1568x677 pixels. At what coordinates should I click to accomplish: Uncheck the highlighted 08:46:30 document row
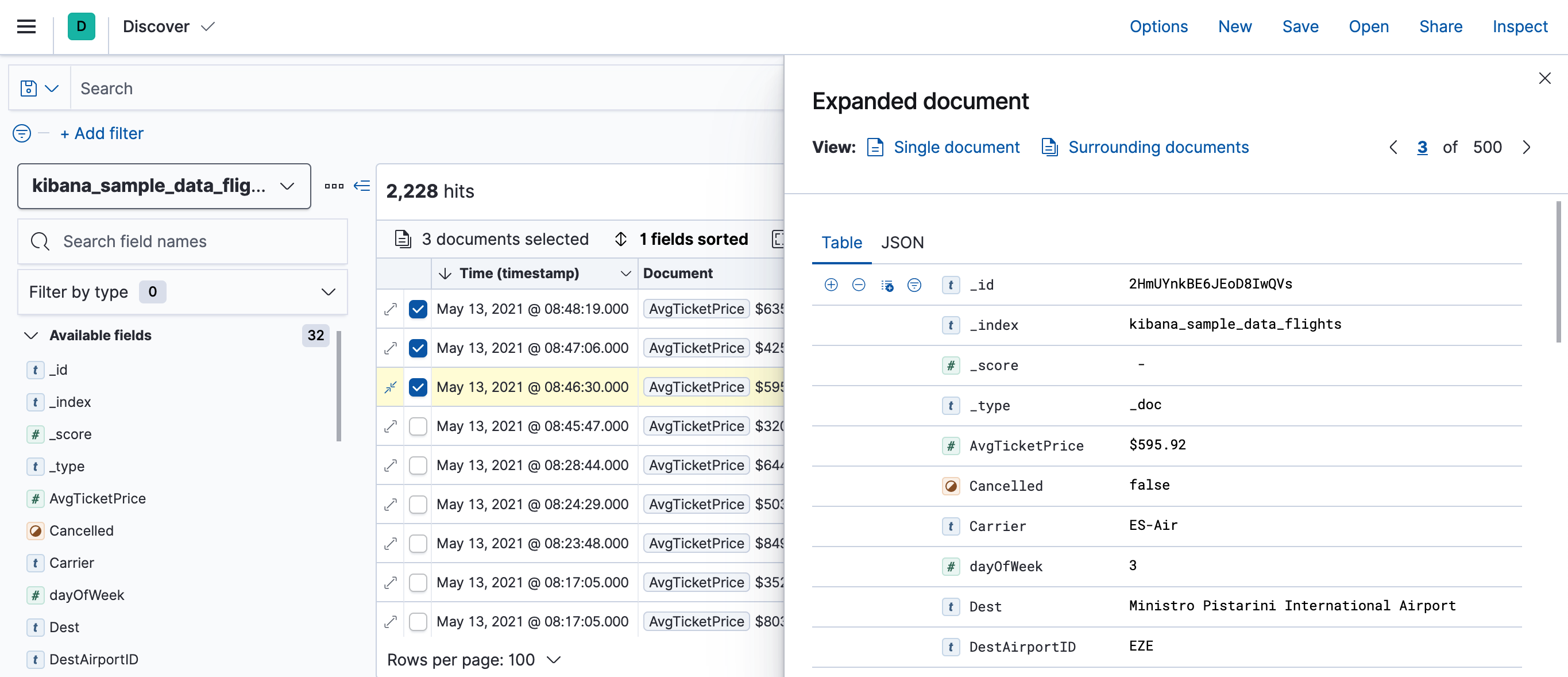(x=418, y=387)
